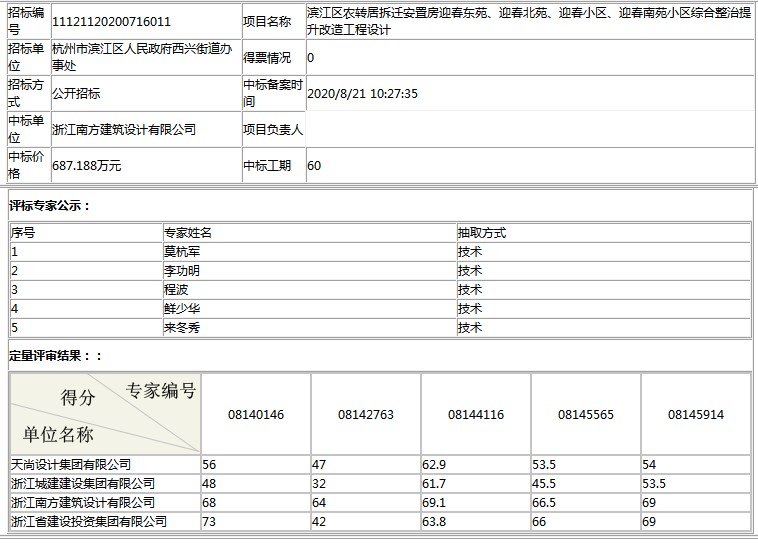
Task: Click score 32 for 浙江城建建设集团
Action: [x=319, y=484]
